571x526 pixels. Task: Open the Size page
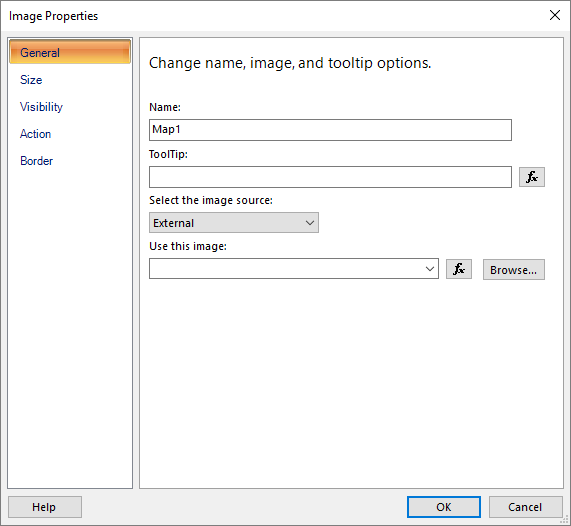point(31,80)
